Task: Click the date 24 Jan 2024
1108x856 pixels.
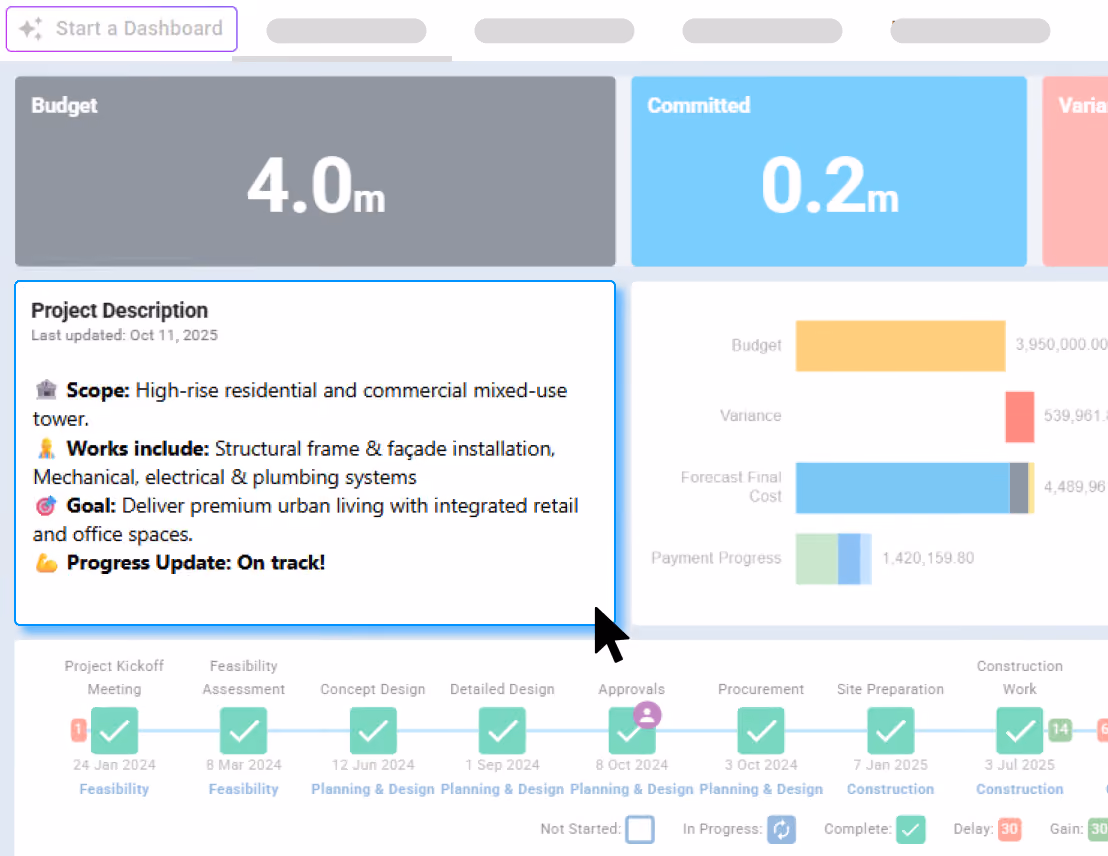Action: (x=114, y=765)
